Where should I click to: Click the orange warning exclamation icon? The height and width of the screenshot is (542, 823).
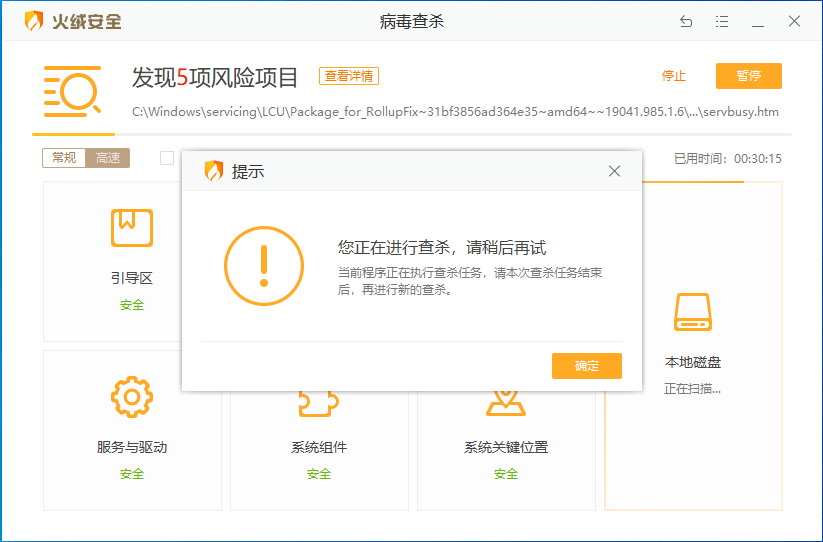[x=263, y=265]
